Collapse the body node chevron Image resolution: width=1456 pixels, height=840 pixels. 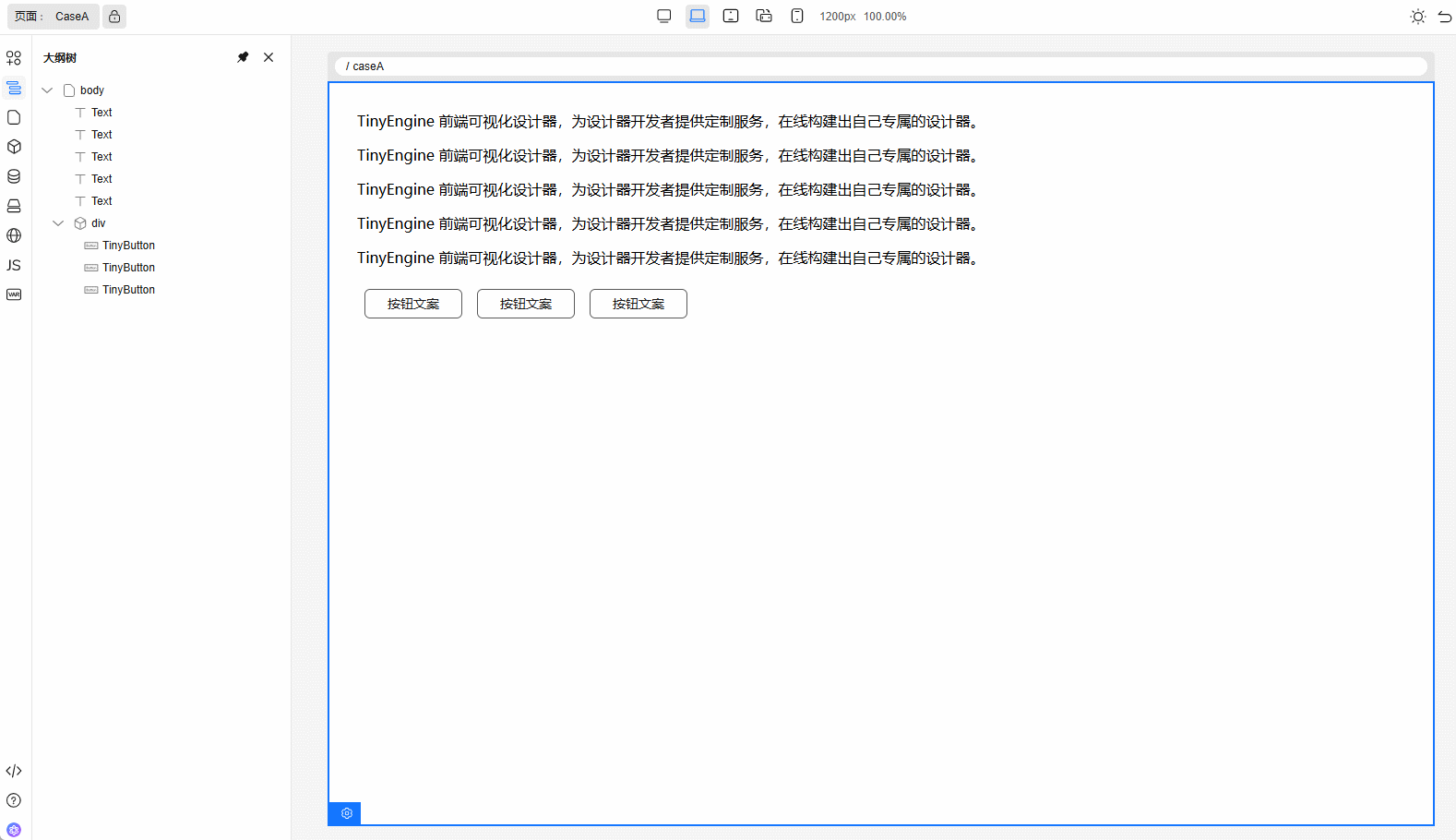pos(47,90)
